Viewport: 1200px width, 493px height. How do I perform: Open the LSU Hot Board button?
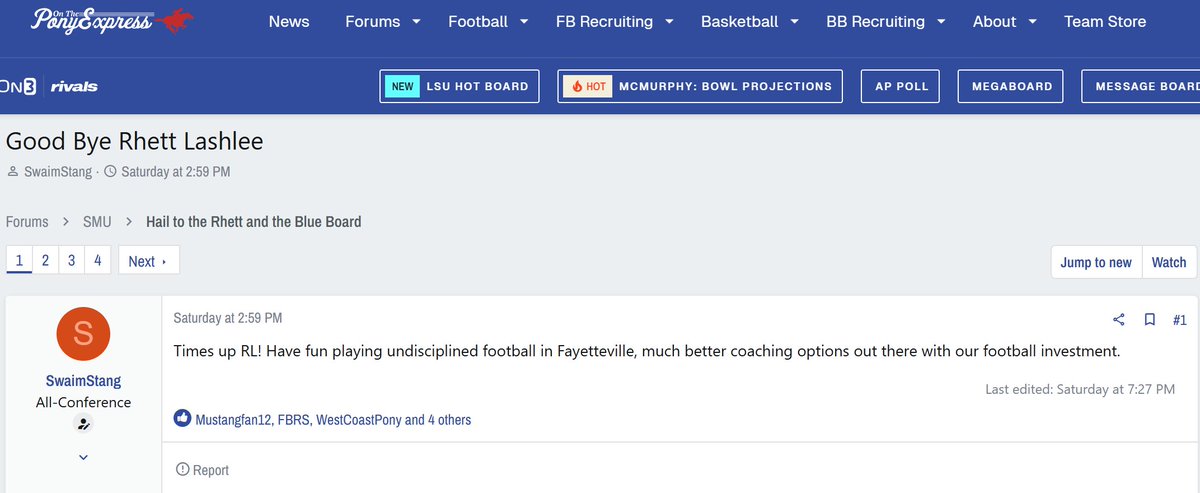point(460,86)
